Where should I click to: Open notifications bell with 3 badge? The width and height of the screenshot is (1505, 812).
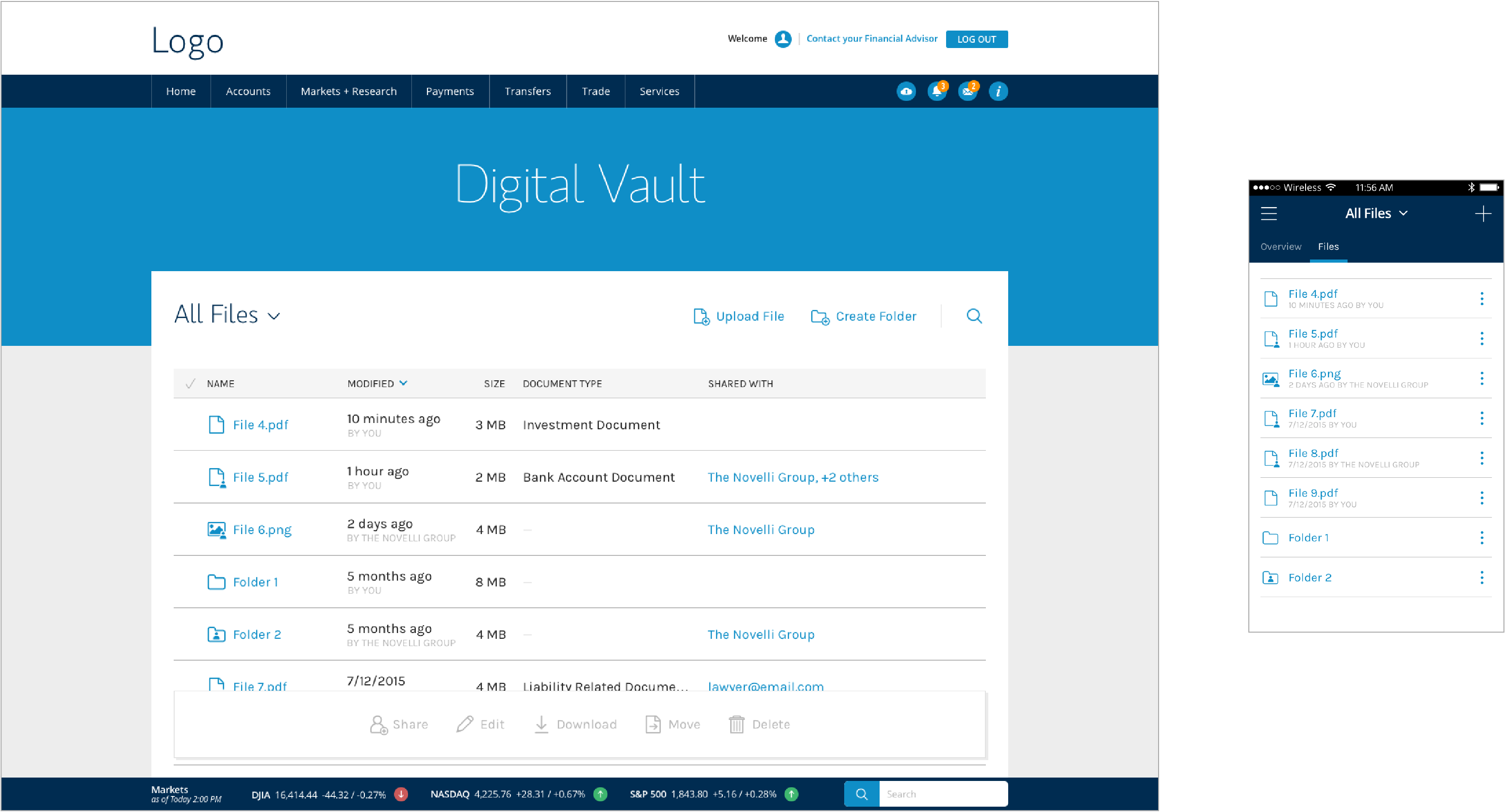click(937, 92)
